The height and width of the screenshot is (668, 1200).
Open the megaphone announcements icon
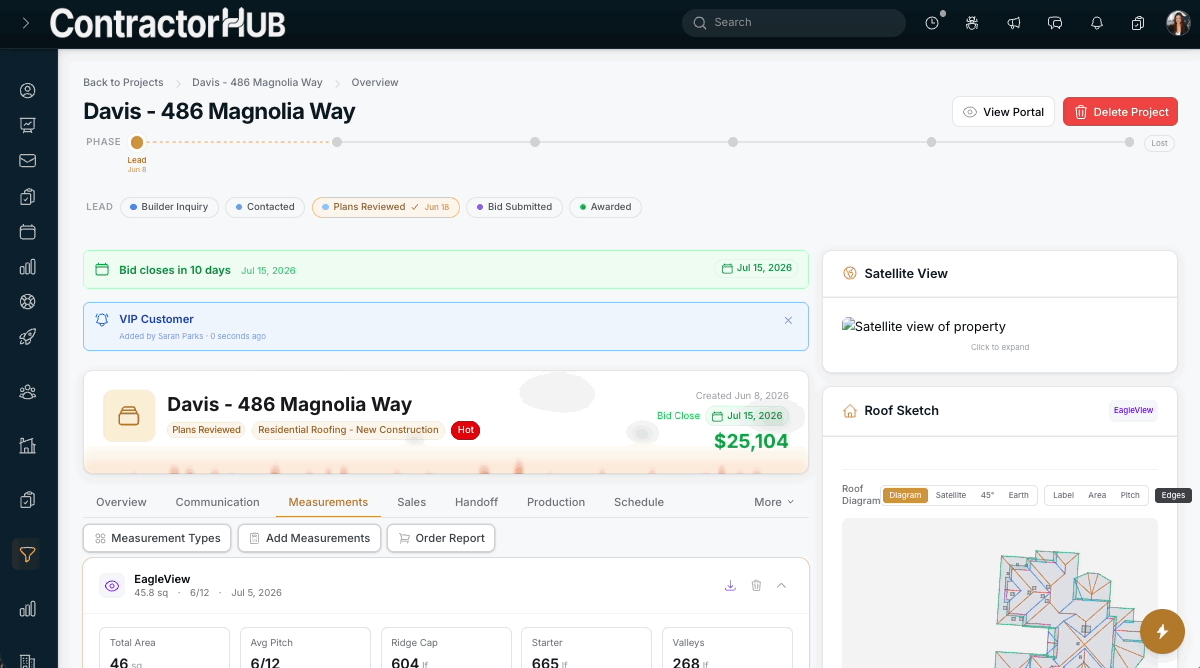[x=1014, y=23]
